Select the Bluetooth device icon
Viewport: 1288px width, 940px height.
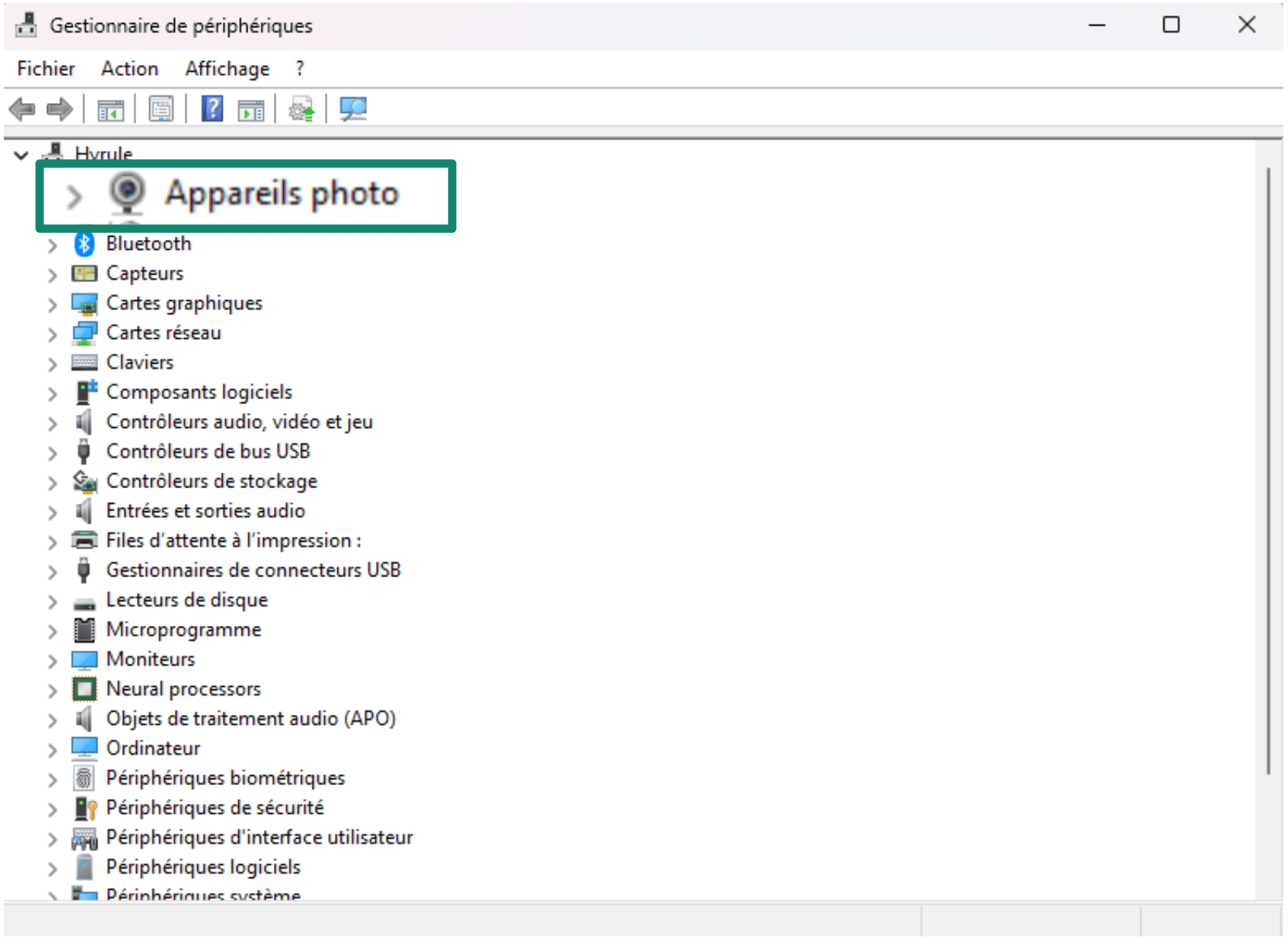[x=84, y=244]
